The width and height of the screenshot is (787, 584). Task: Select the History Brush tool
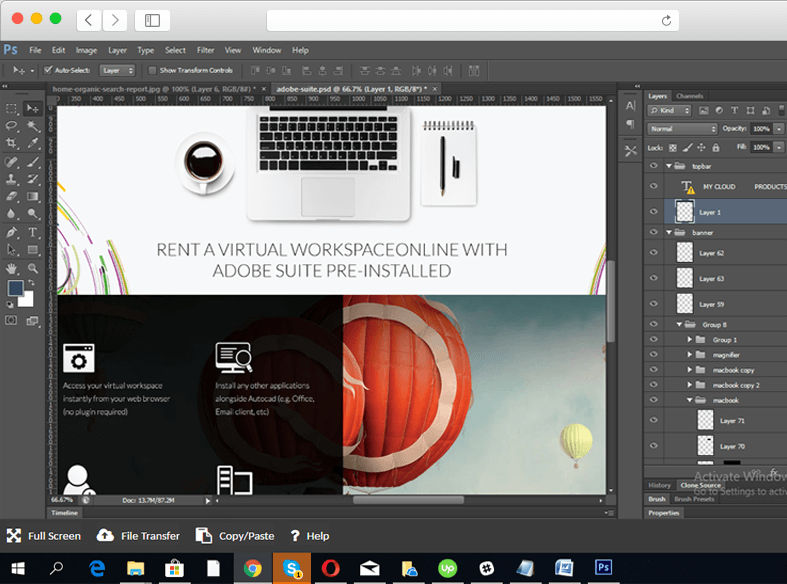[33, 179]
